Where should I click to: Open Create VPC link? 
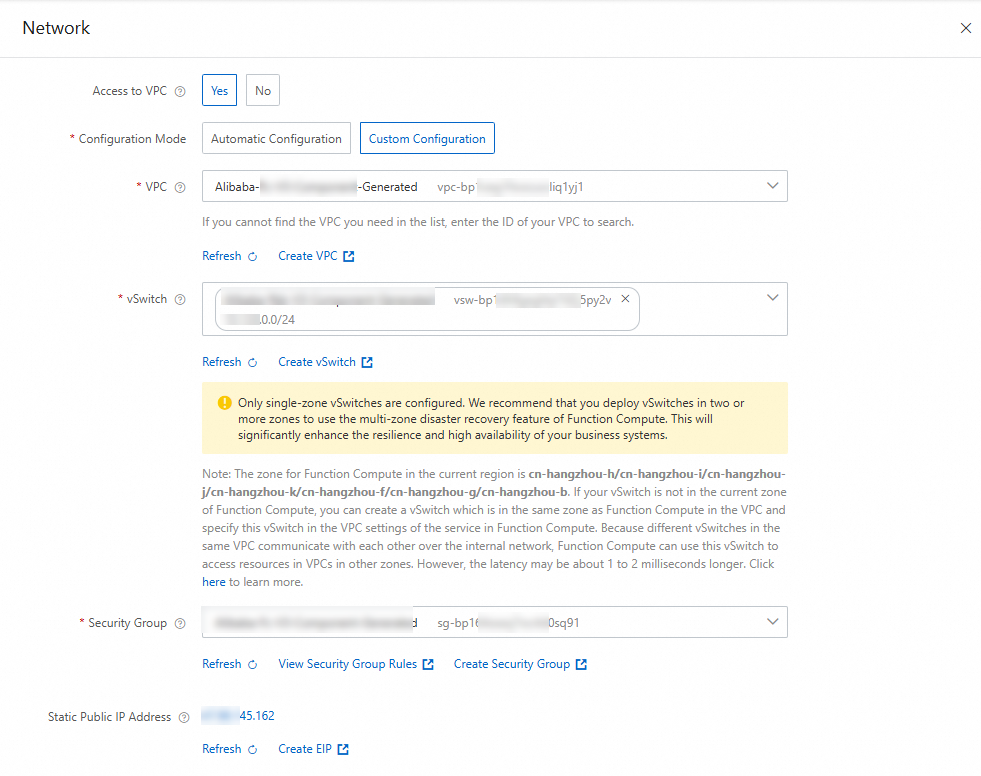click(308, 256)
